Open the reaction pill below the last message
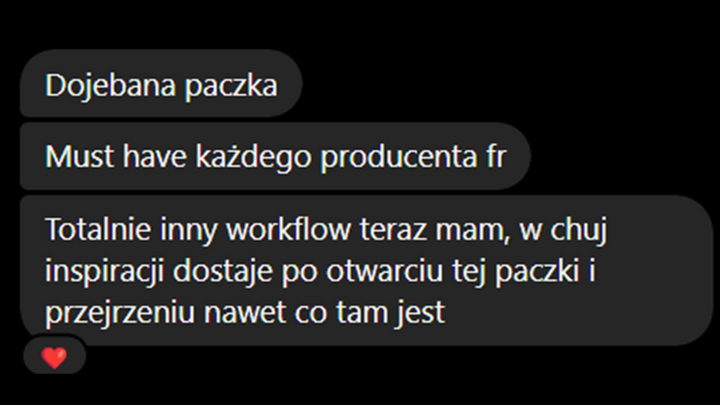 click(x=55, y=355)
